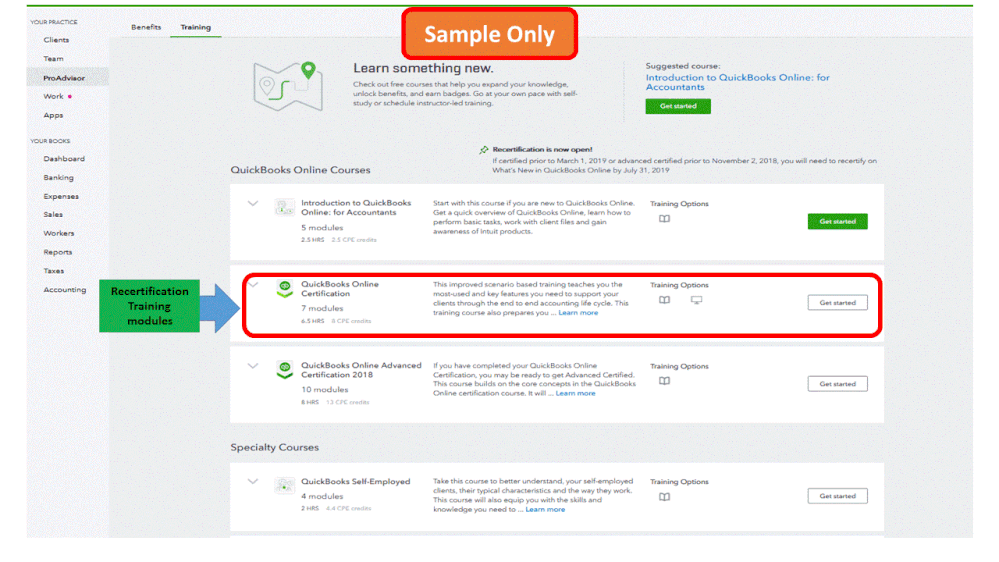Image resolution: width=999 pixels, height=562 pixels.
Task: Go to Dashboard in the sidebar
Action: [64, 159]
